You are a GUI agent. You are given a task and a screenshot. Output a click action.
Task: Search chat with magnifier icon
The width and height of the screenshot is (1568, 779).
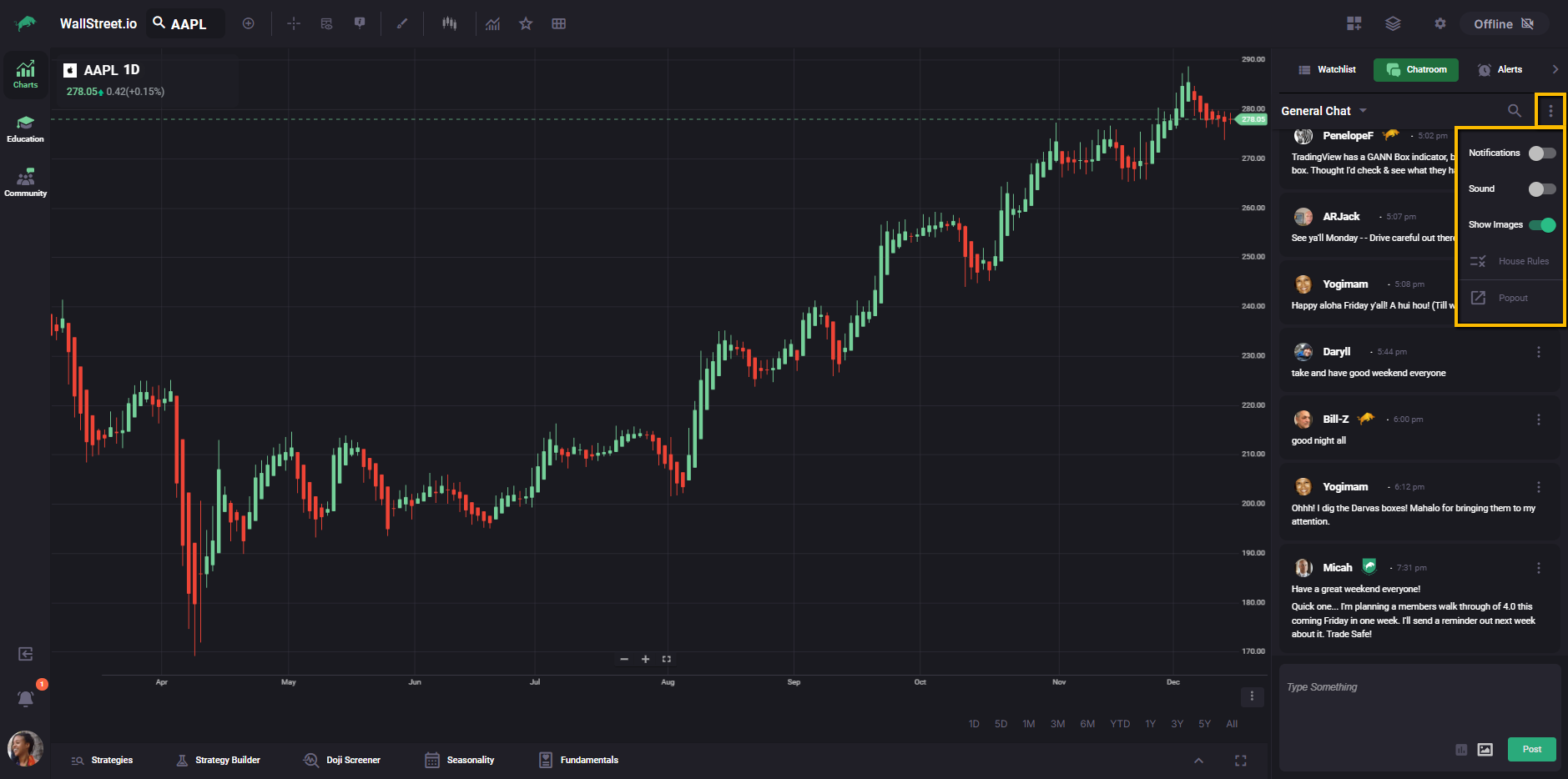1514,110
